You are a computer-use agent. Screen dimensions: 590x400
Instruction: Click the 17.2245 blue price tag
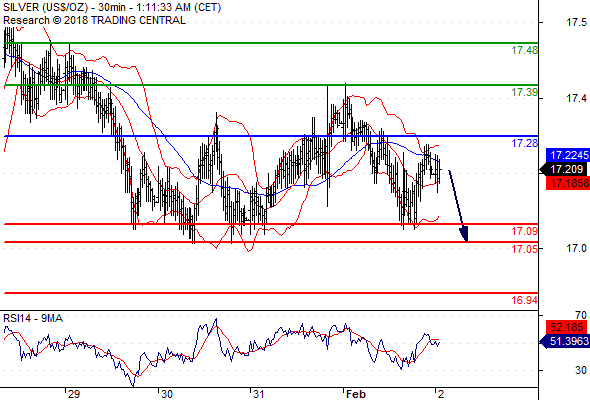tap(567, 155)
